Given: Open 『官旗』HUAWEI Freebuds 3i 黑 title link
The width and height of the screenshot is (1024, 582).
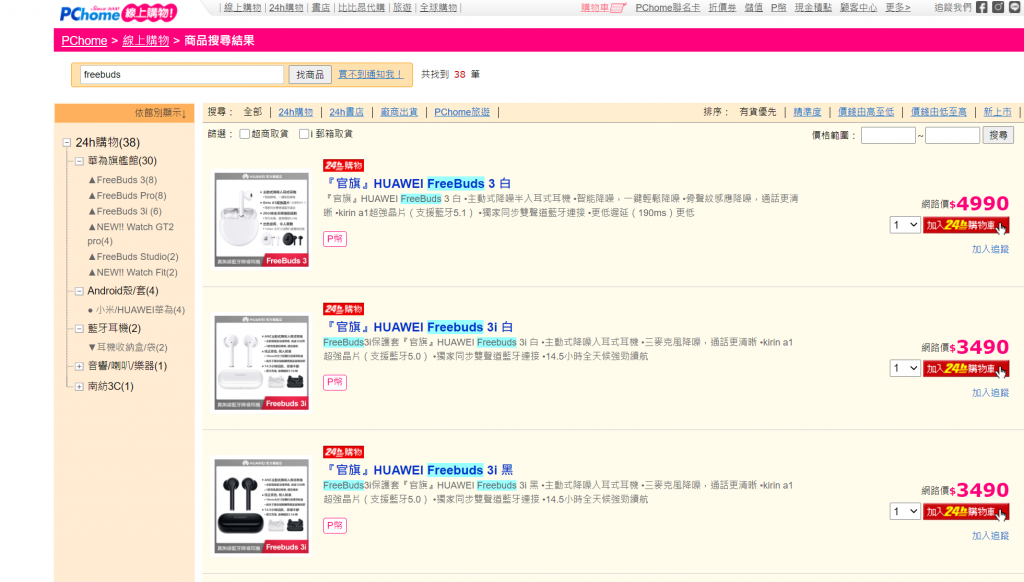Looking at the screenshot, I should 418,470.
